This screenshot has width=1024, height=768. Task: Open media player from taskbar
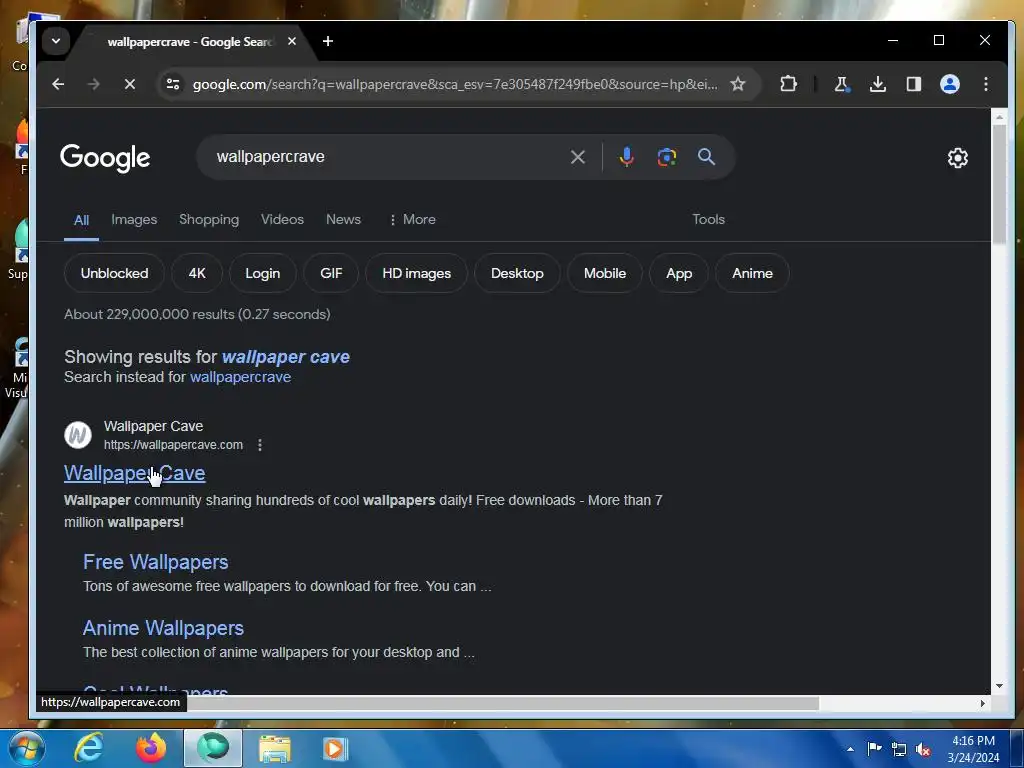[335, 748]
